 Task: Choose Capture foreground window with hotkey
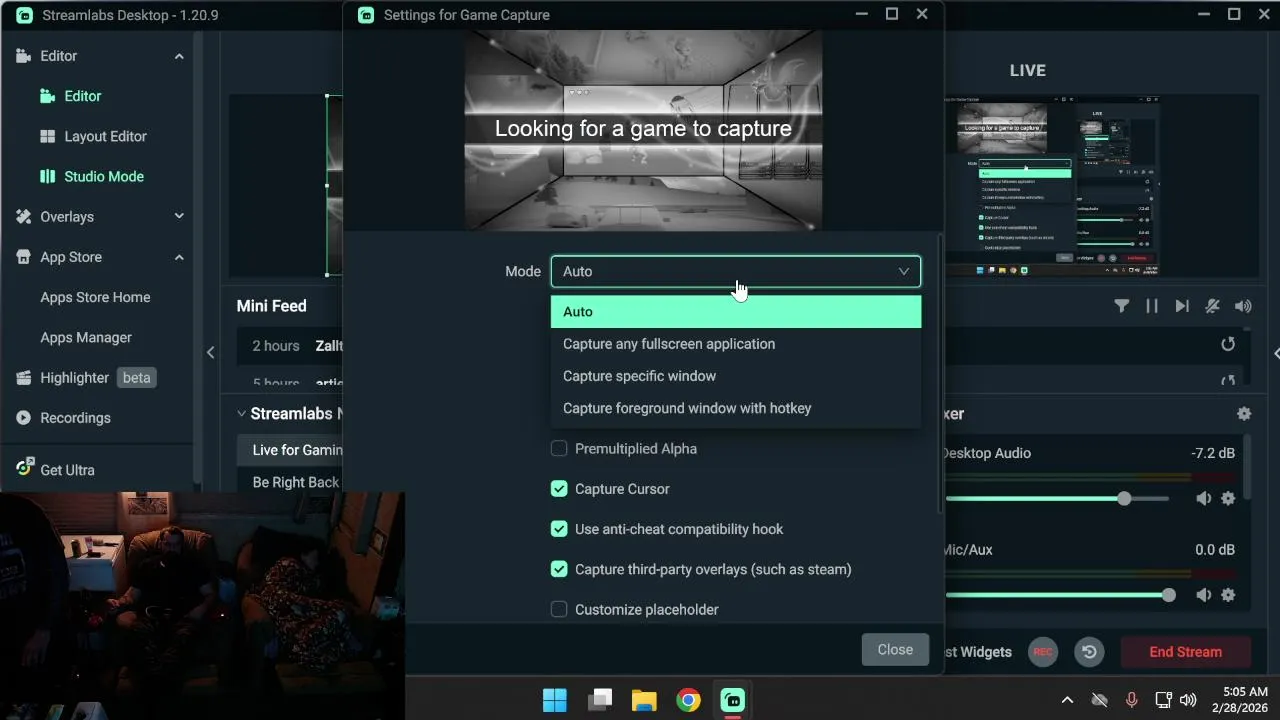pos(735,408)
